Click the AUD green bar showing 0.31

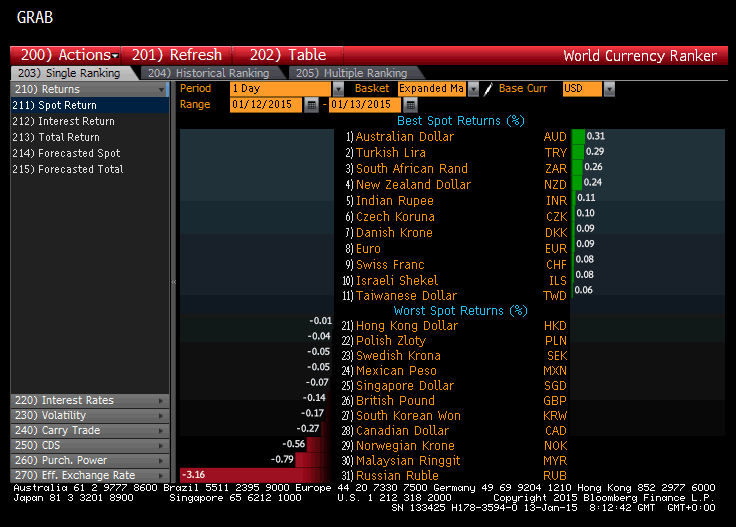click(x=578, y=136)
